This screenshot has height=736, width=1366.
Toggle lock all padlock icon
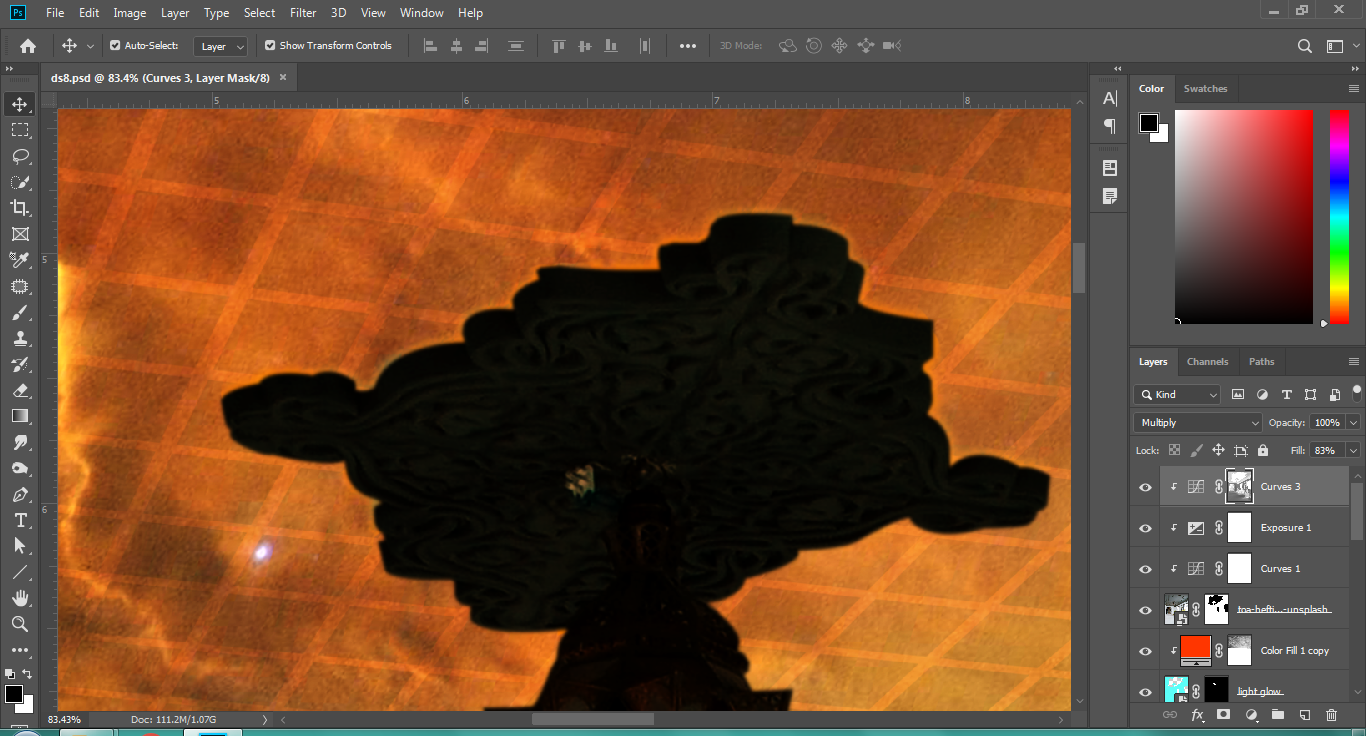coord(1262,451)
